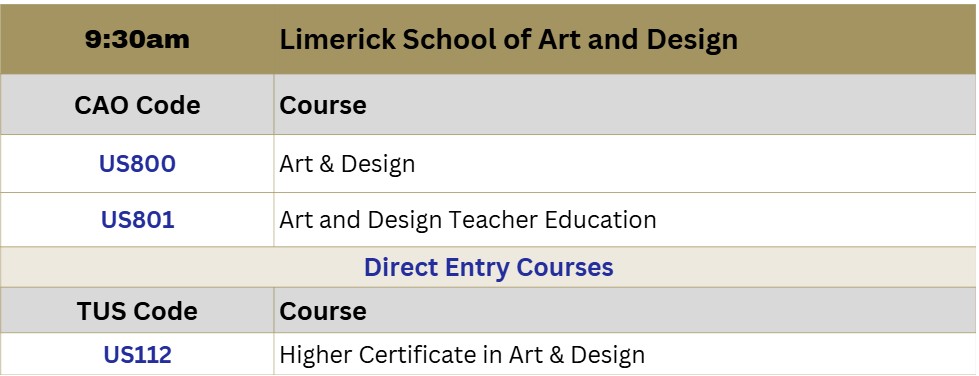Open the US801 course code link
Image resolution: width=979 pixels, height=376 pixels.
point(137,220)
